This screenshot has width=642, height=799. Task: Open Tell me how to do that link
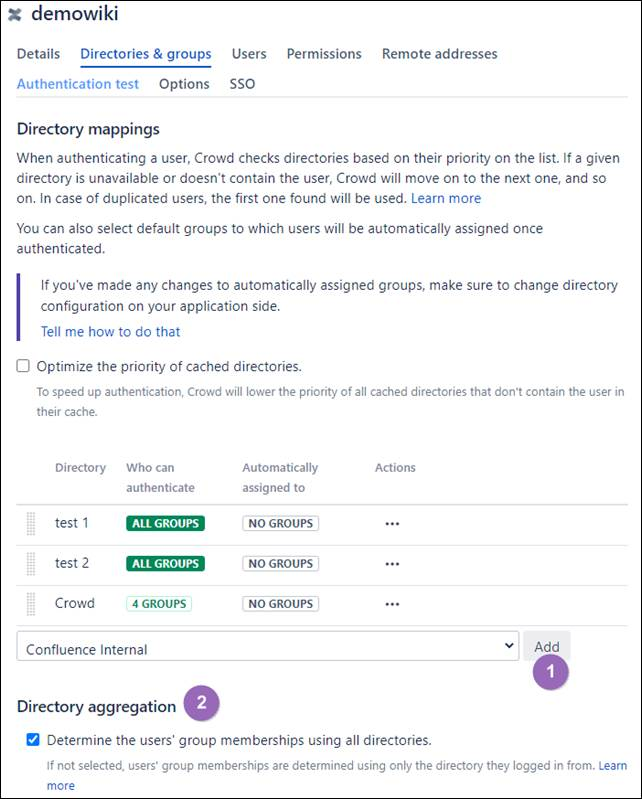point(111,332)
